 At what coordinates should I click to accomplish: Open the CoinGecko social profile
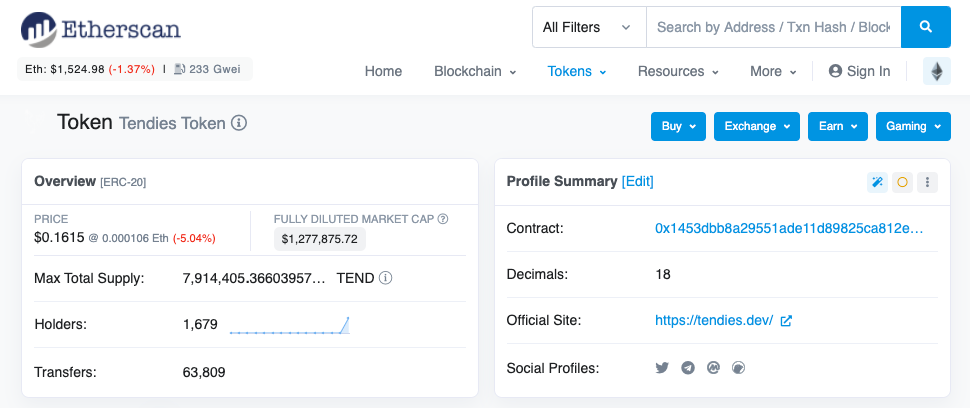(x=738, y=368)
